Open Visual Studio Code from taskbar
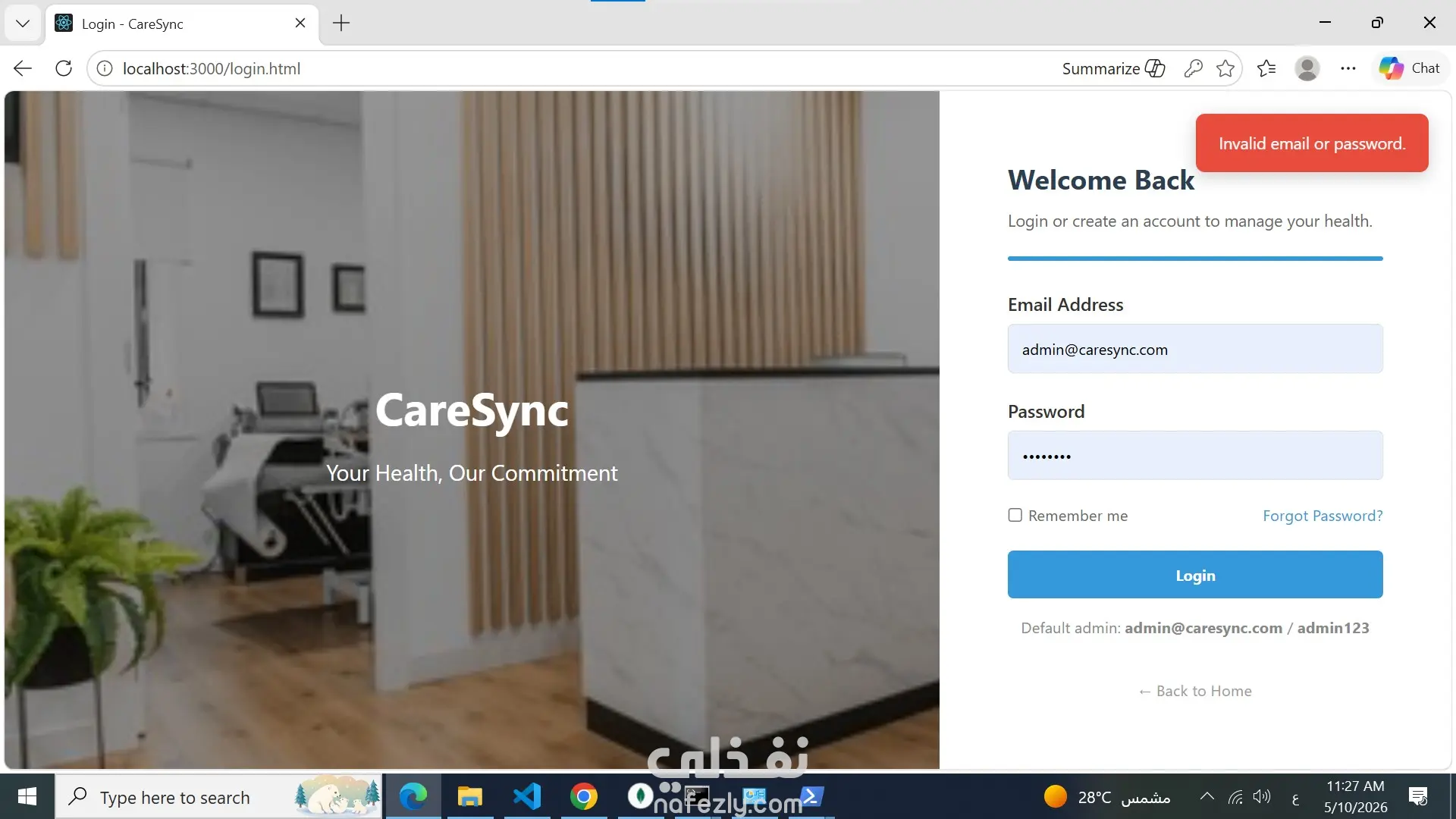1456x819 pixels. 527,796
